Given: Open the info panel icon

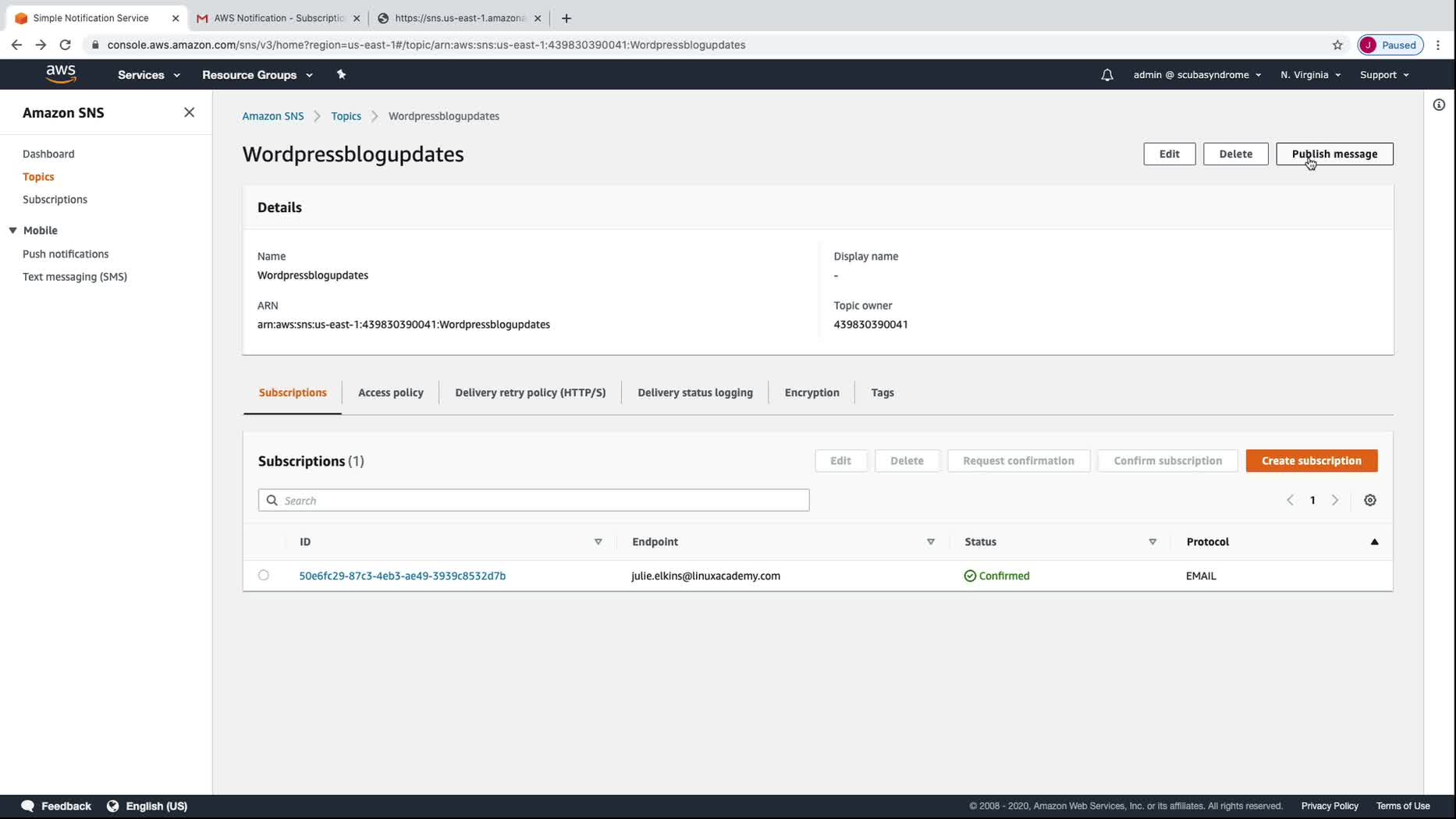Looking at the screenshot, I should tap(1439, 105).
